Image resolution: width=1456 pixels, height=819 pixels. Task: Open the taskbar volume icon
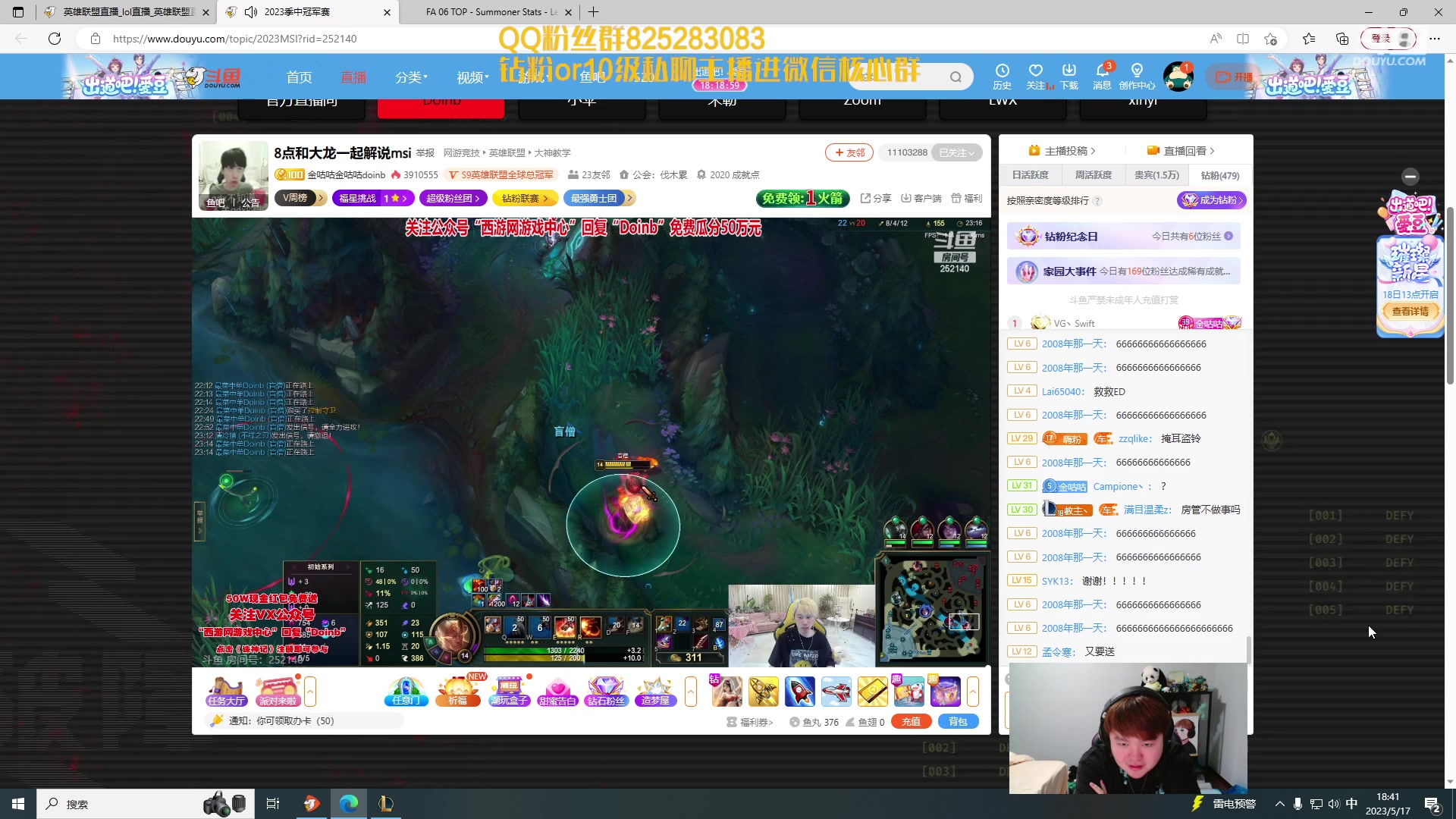tap(1334, 804)
